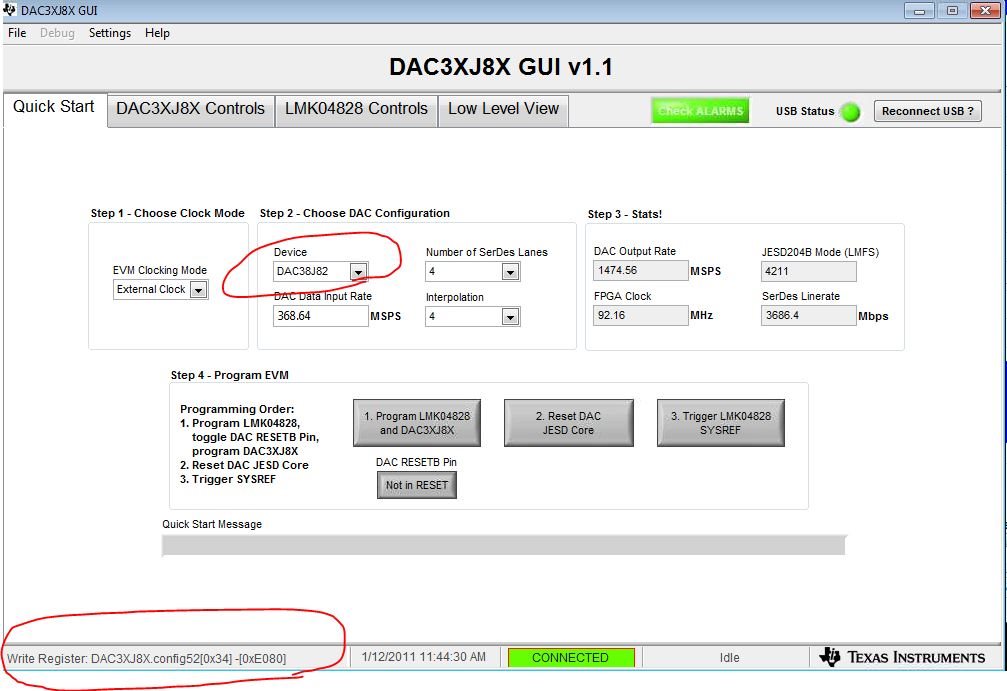Click the Programming Order: text
The height and width of the screenshot is (691, 1007).
[x=237, y=409]
